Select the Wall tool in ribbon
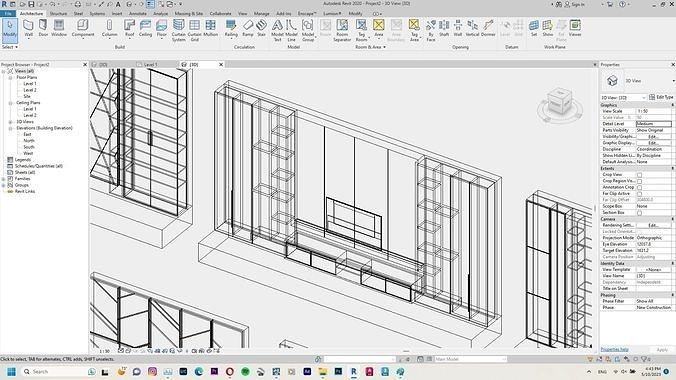 tap(28, 28)
